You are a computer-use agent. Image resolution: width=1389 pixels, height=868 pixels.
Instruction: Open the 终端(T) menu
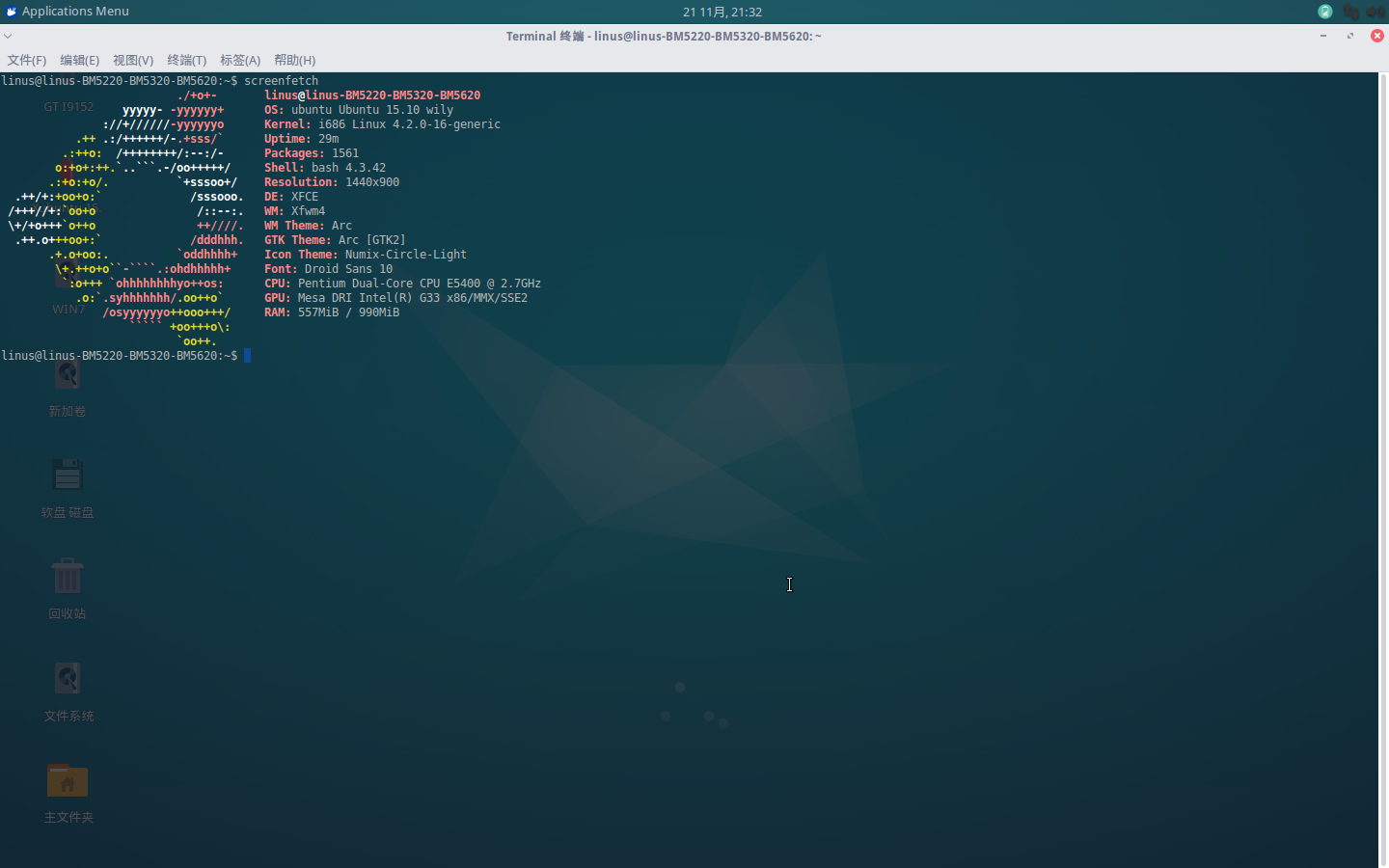pos(187,60)
